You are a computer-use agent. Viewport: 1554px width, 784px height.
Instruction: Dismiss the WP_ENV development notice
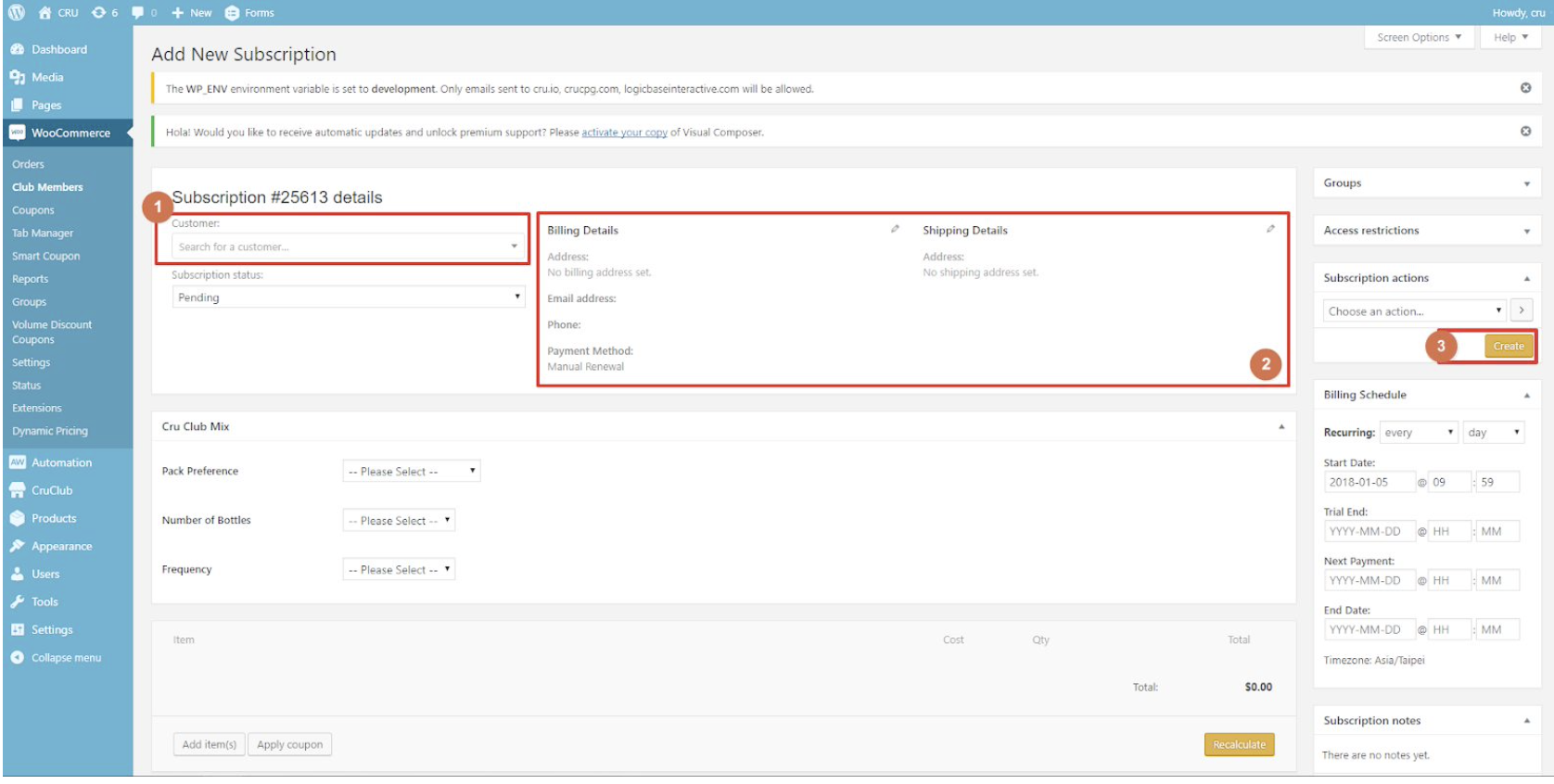tap(1525, 88)
